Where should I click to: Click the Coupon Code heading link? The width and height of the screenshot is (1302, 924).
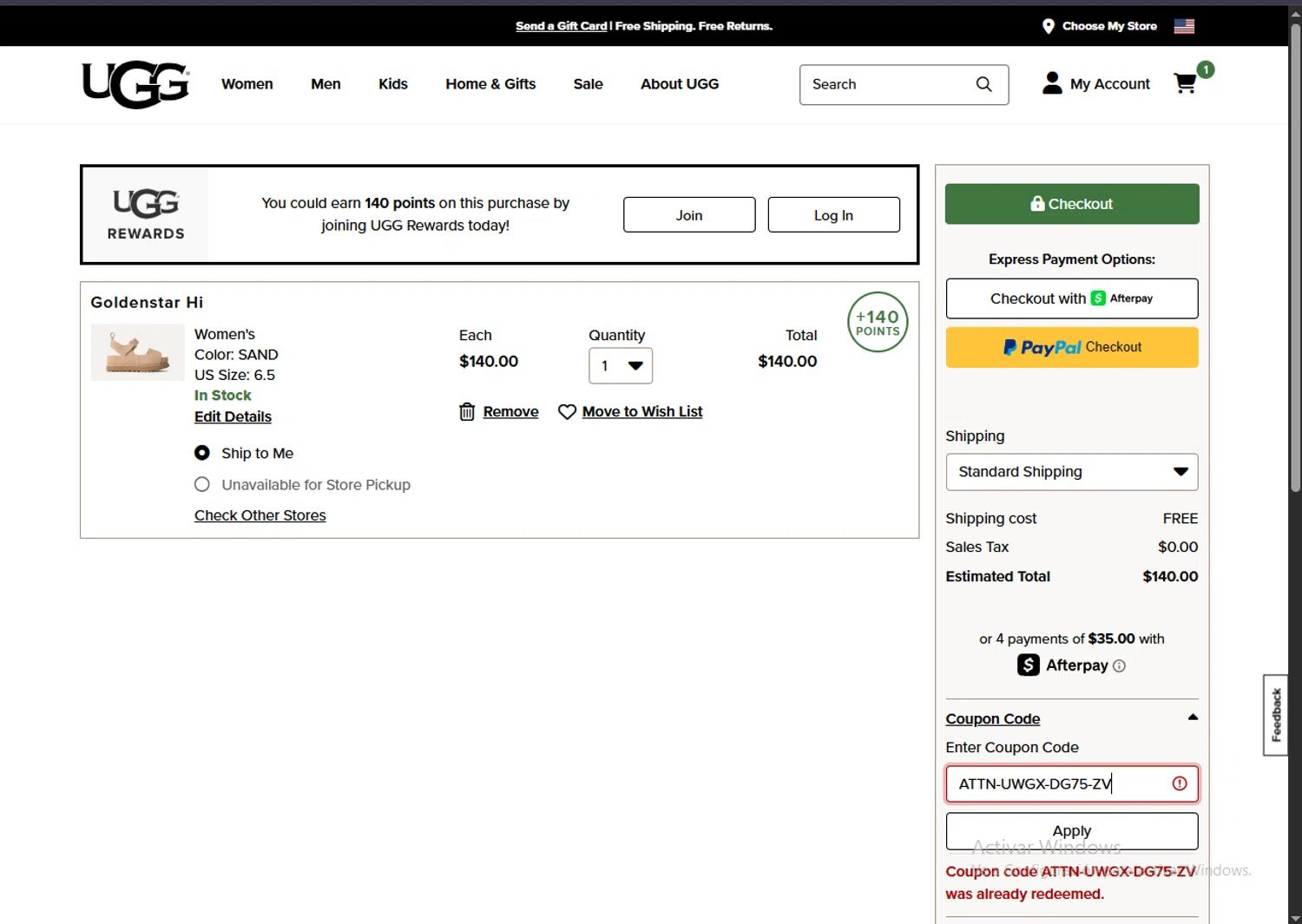(x=993, y=719)
